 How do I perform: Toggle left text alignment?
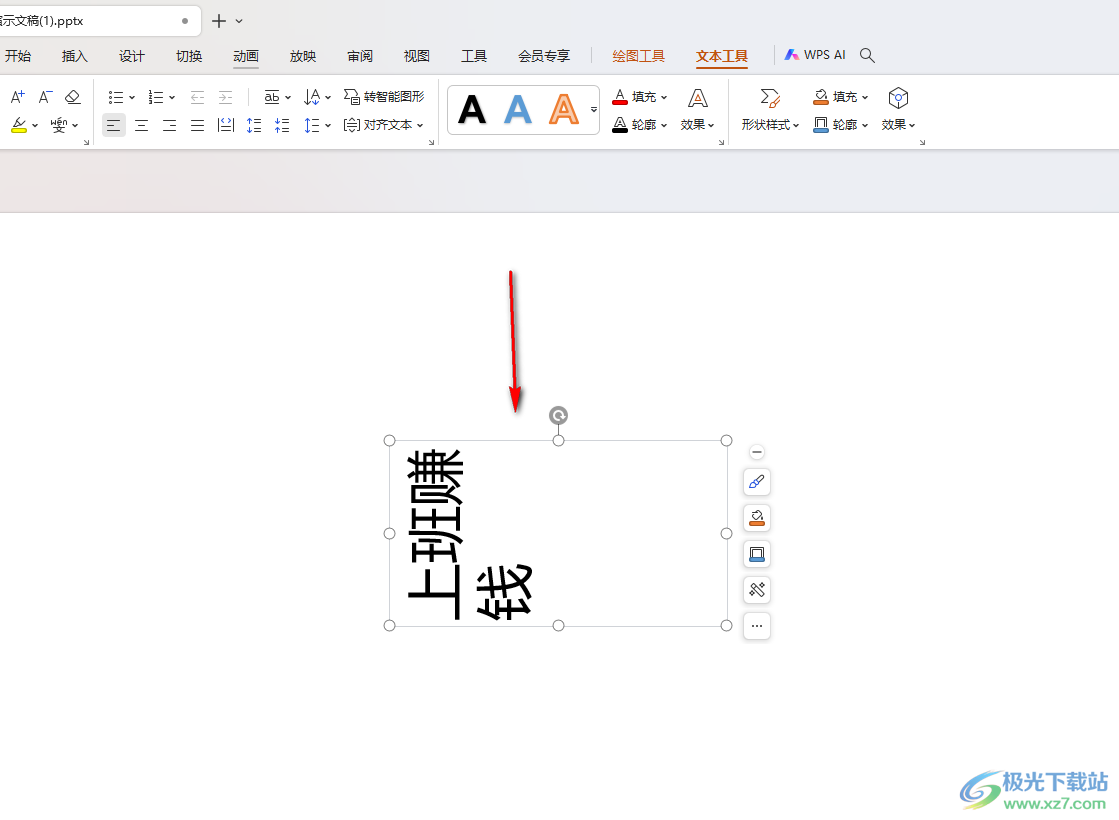coord(114,125)
